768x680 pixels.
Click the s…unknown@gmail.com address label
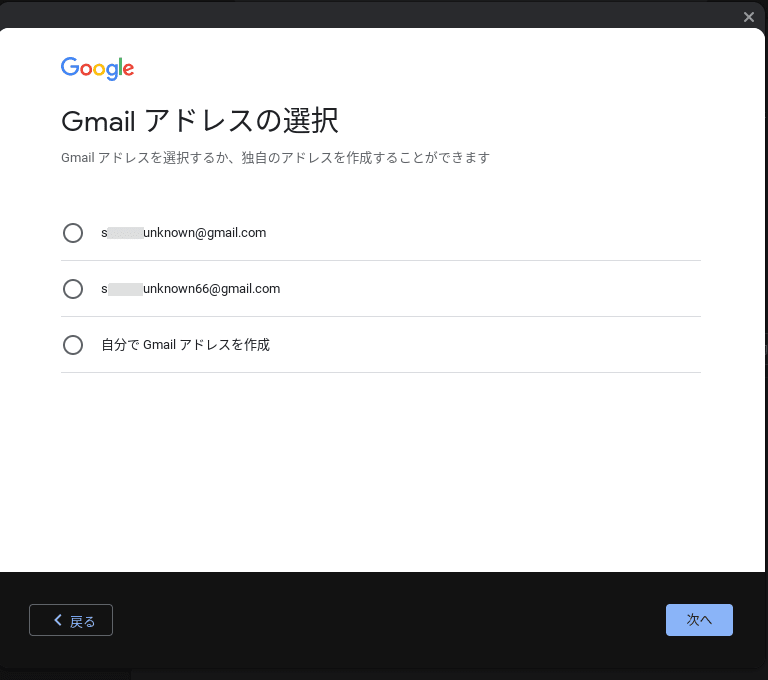pyautogui.click(x=184, y=233)
